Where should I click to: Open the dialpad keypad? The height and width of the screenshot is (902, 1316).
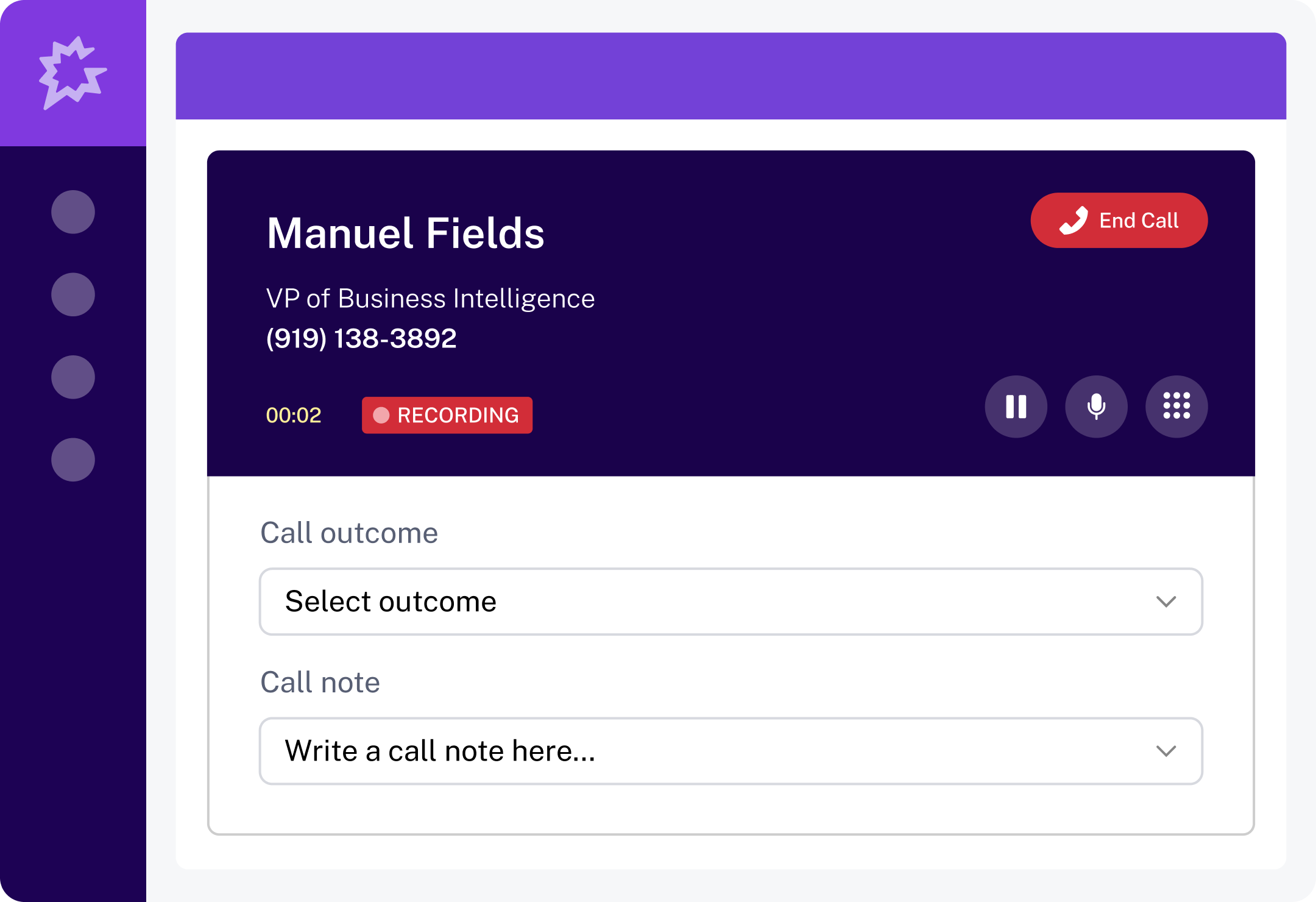1176,407
